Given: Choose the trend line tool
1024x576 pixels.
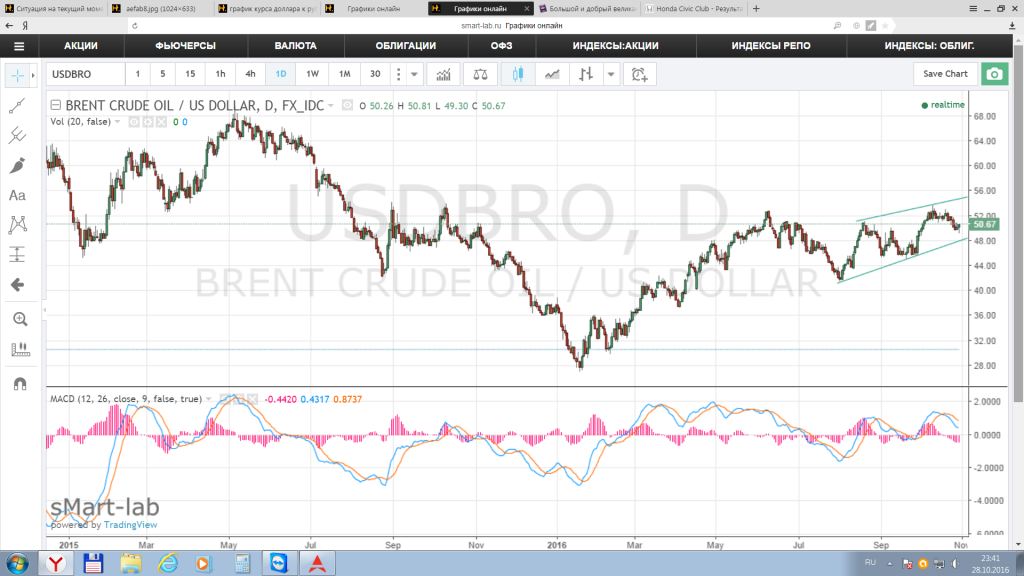Looking at the screenshot, I should coord(17,105).
